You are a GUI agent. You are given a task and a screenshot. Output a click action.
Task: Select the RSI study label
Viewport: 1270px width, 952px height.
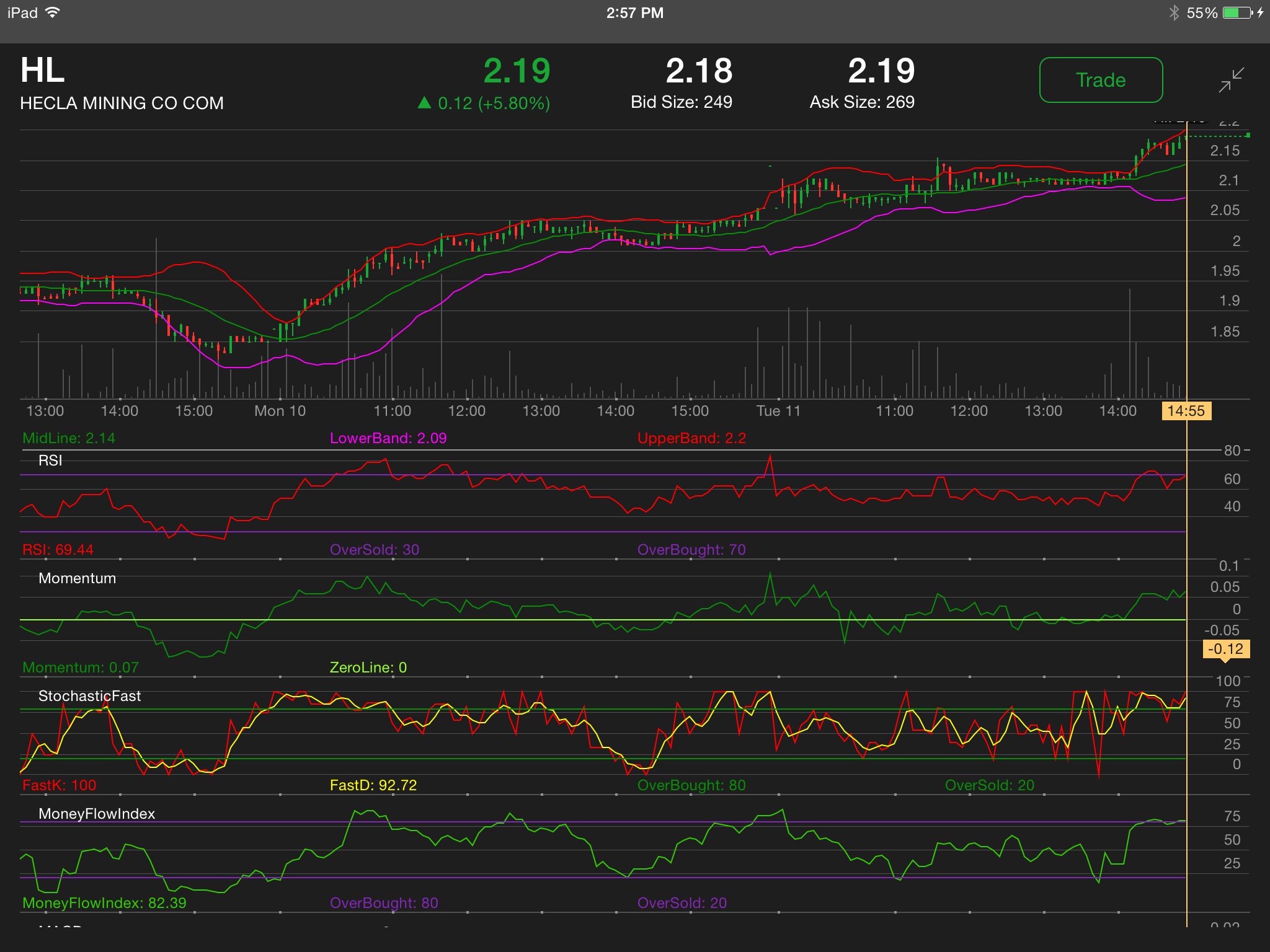[x=50, y=461]
